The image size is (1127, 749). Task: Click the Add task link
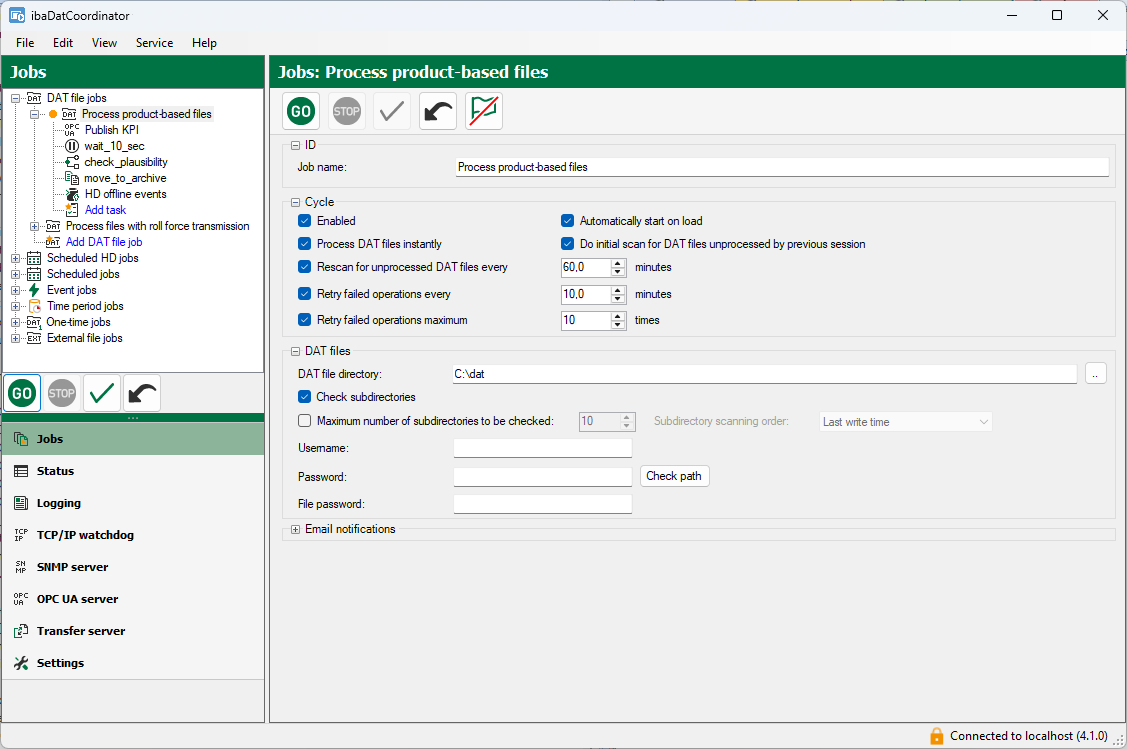click(x=105, y=210)
